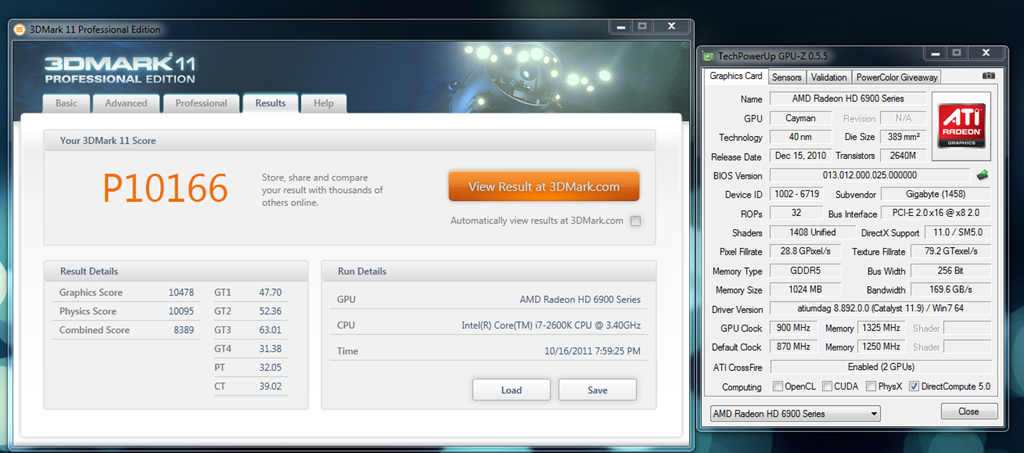Click the Save button

coord(598,390)
